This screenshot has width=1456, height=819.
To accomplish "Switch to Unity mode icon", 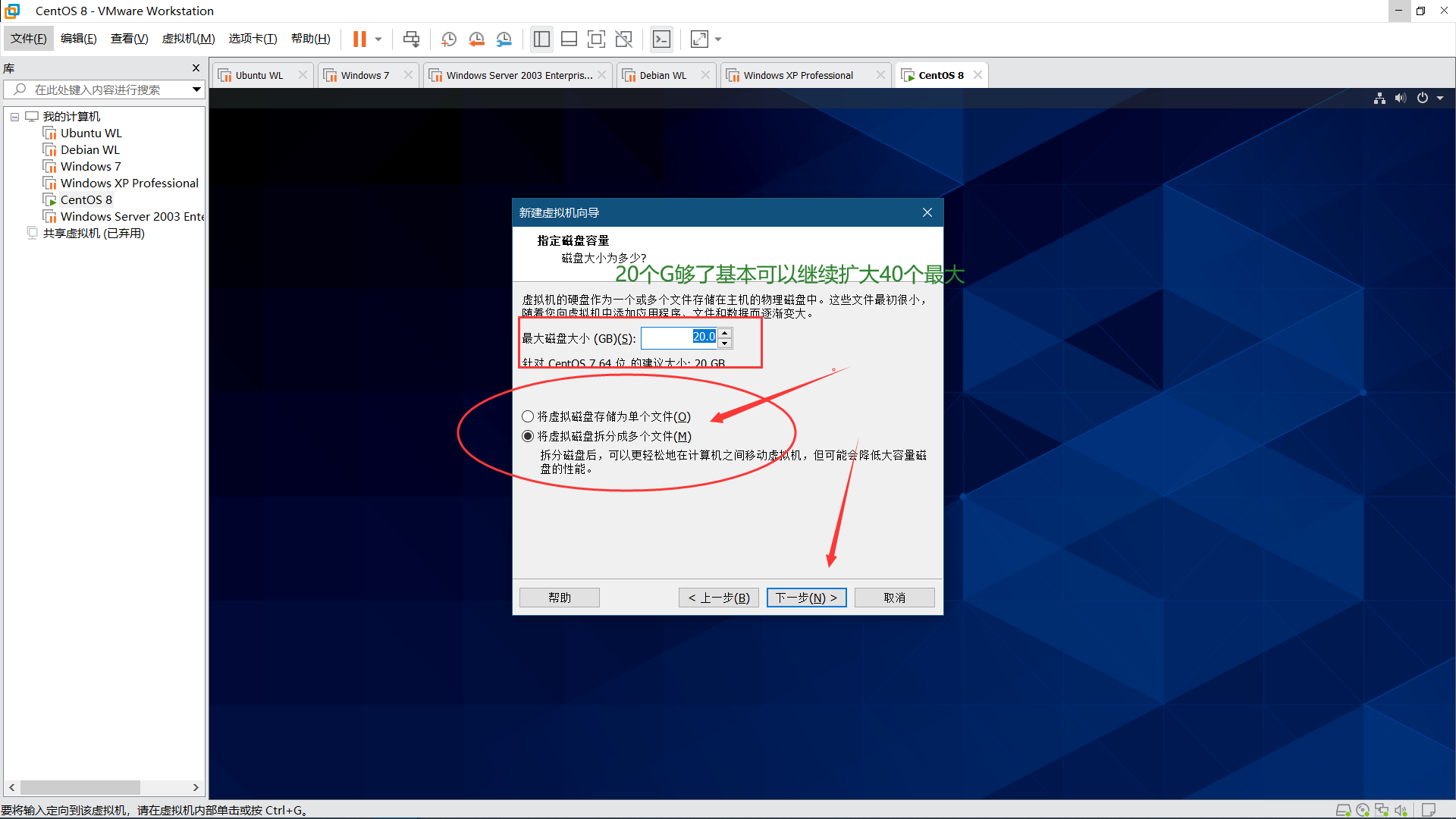I will (x=624, y=39).
